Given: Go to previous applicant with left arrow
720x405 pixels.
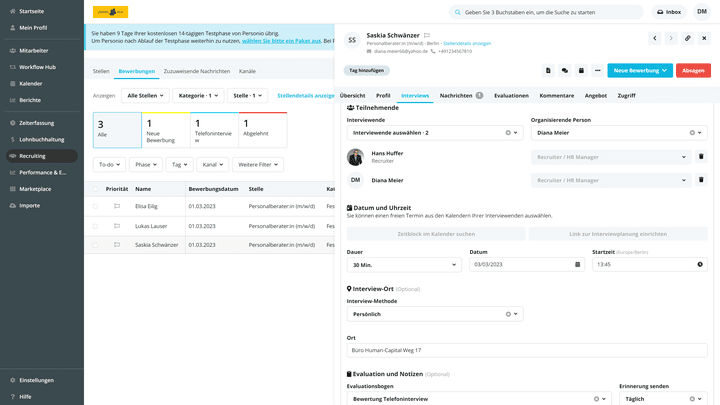Looking at the screenshot, I should pos(654,38).
